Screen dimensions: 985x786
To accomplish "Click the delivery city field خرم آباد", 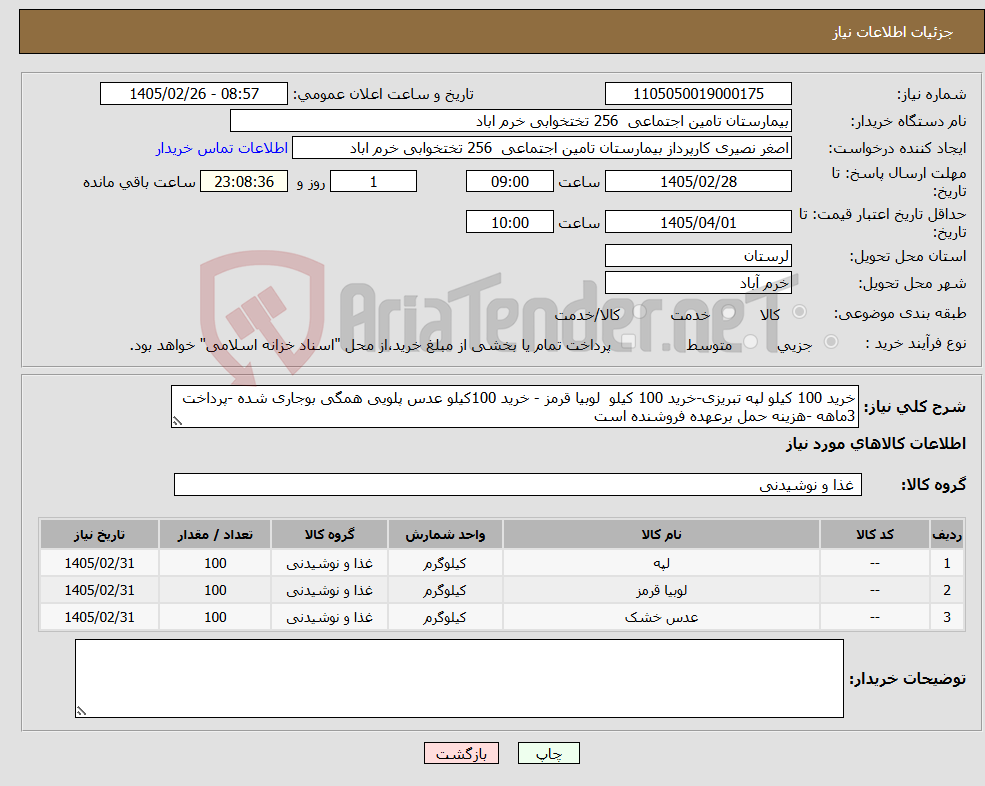I will tap(698, 283).
